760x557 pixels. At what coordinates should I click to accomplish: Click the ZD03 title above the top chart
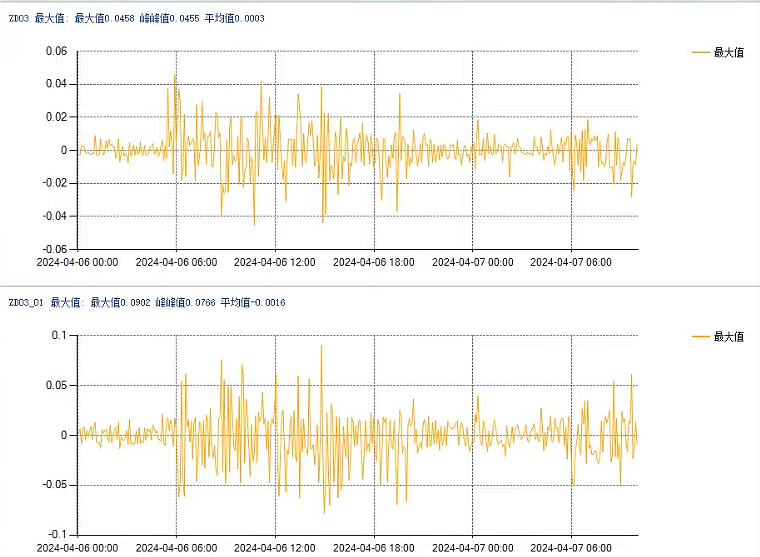coord(18,18)
